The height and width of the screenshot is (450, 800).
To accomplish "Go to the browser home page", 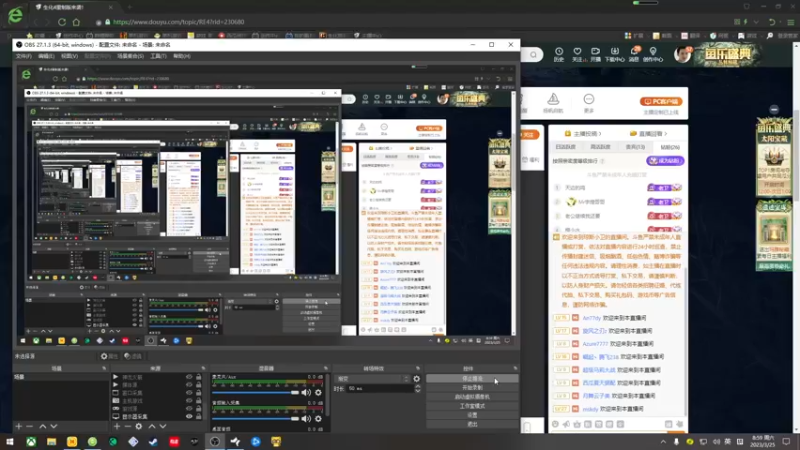I will point(76,22).
